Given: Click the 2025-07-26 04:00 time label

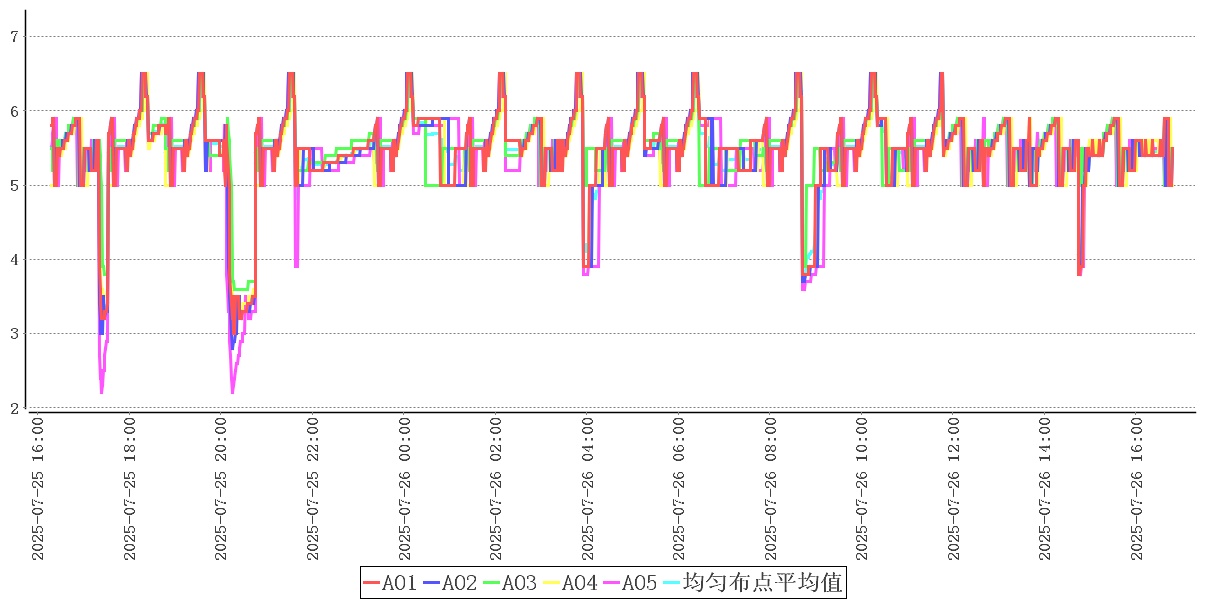Looking at the screenshot, I should tap(588, 490).
